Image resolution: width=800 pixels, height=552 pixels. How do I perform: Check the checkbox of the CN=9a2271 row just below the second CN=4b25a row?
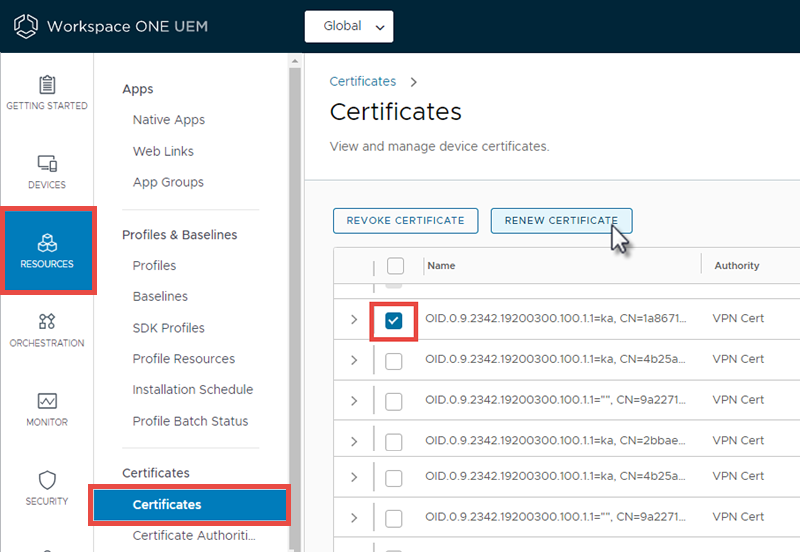(393, 519)
